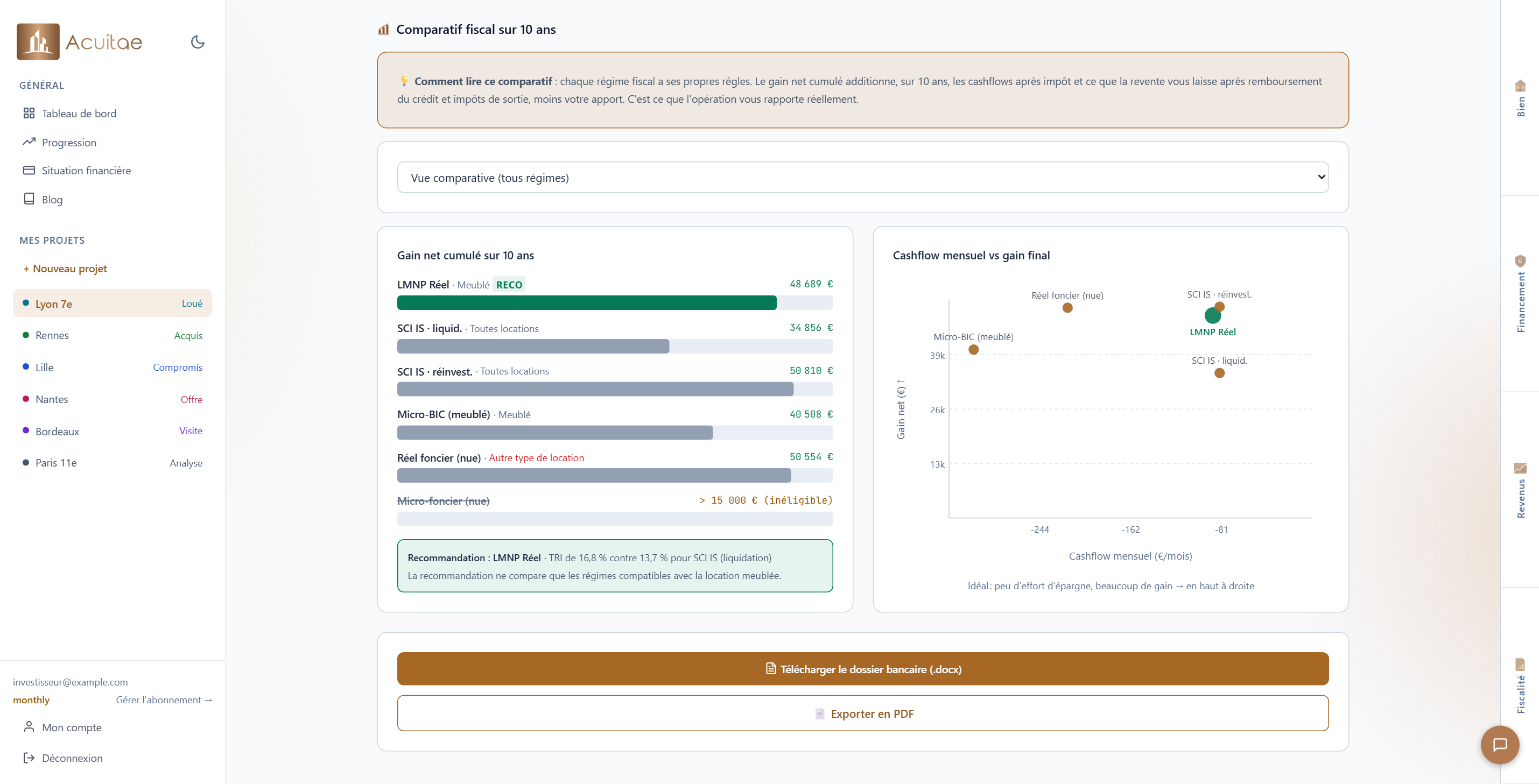Click Déconnexion to log out
Viewport: 1539px width, 784px height.
tap(113, 758)
